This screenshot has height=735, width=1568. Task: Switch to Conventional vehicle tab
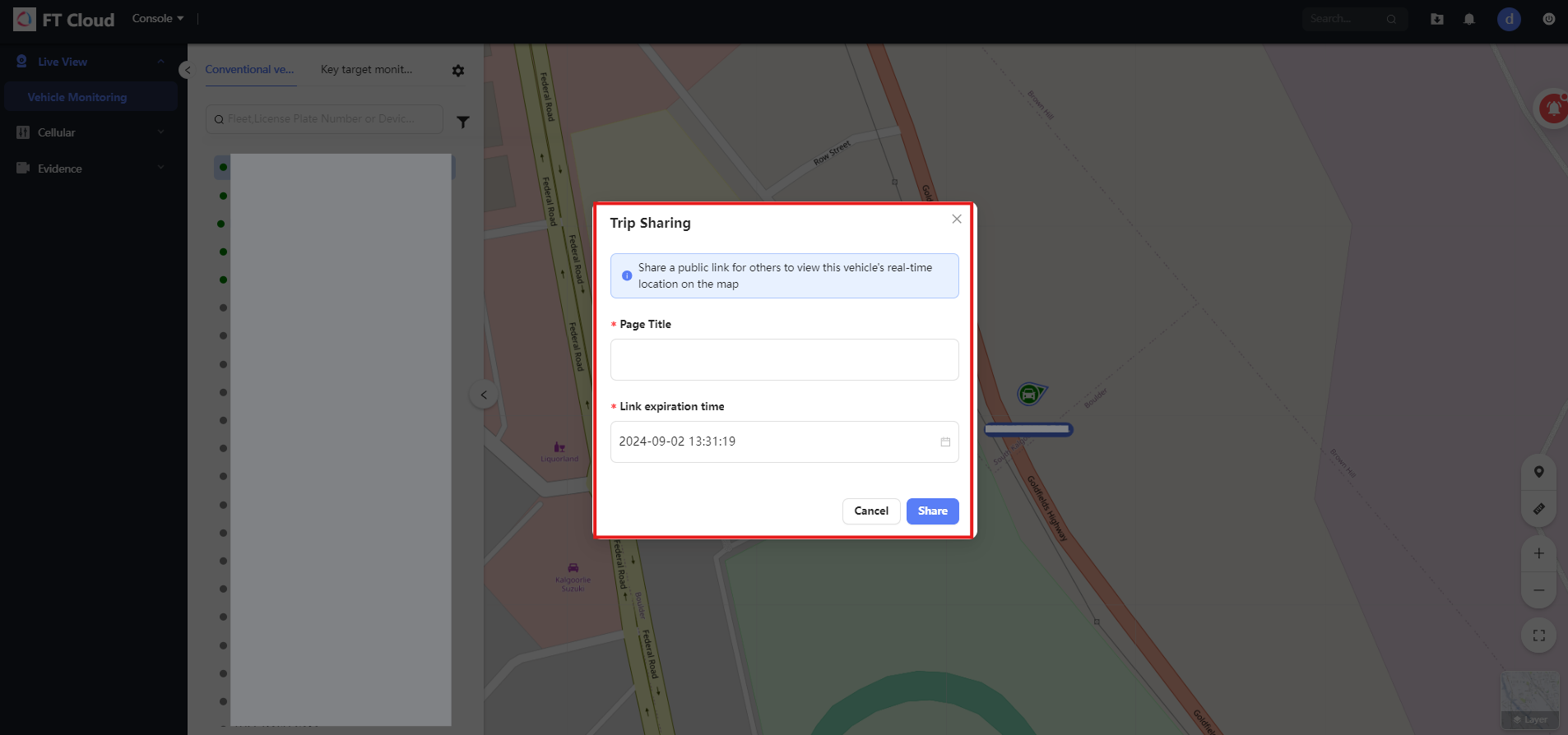(249, 69)
